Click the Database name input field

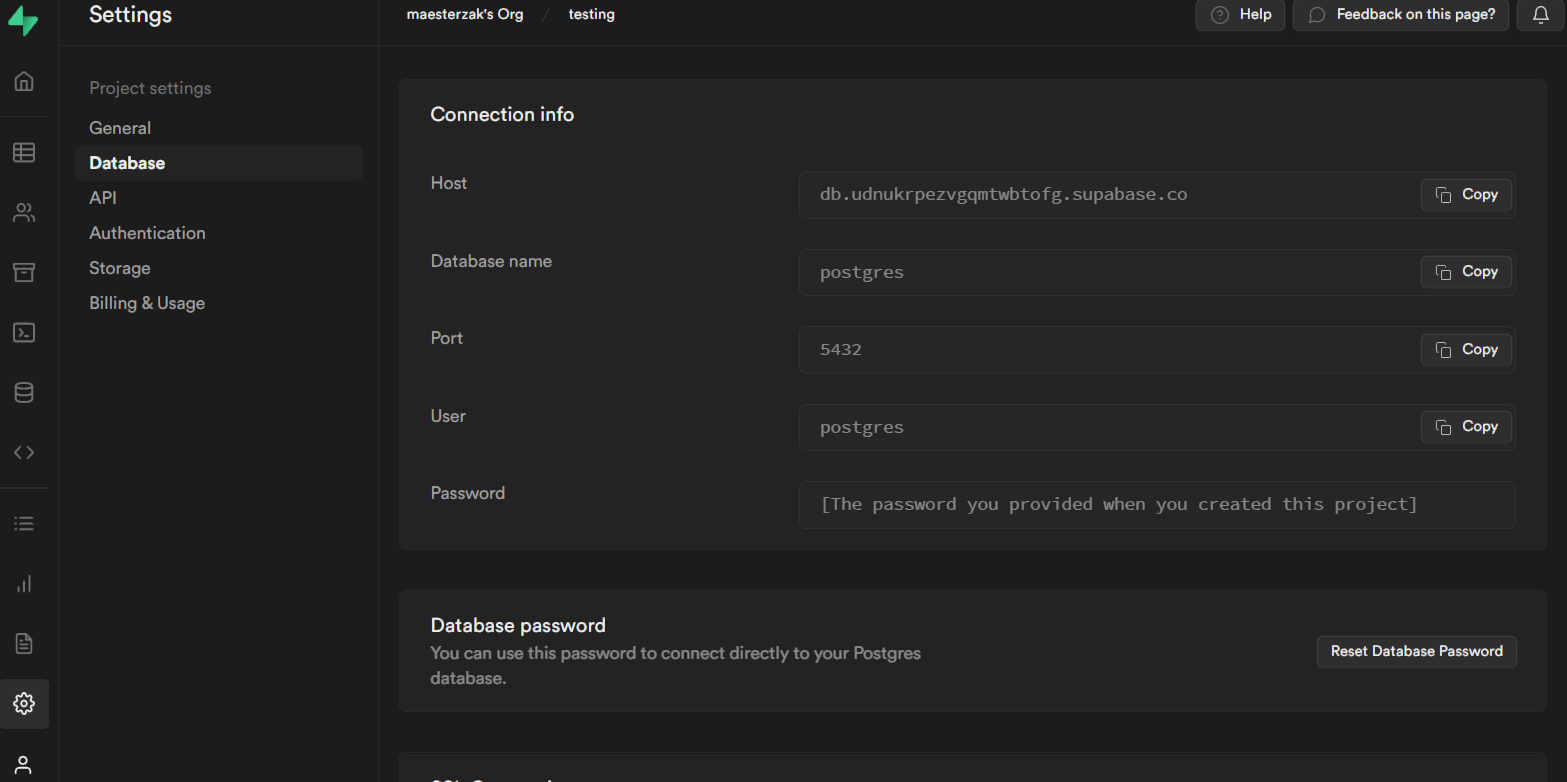click(x=1157, y=272)
